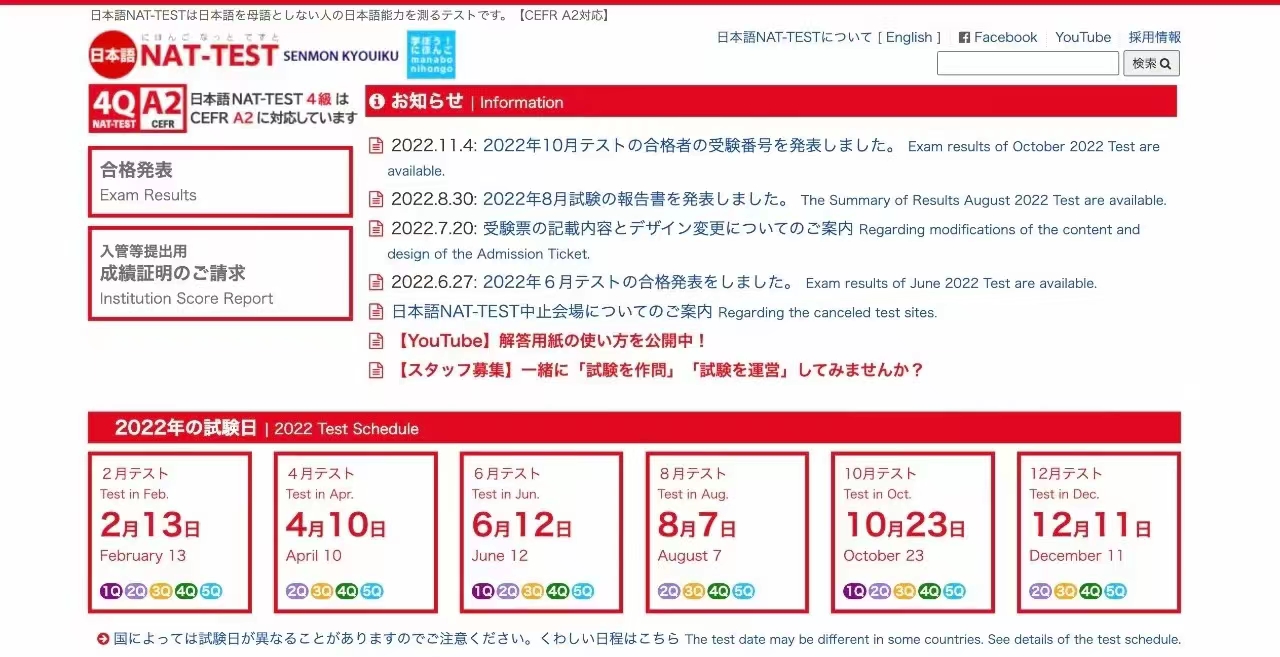Select the 4Q badge under August 7
Screen dimensions: 1280x657
(x=719, y=591)
